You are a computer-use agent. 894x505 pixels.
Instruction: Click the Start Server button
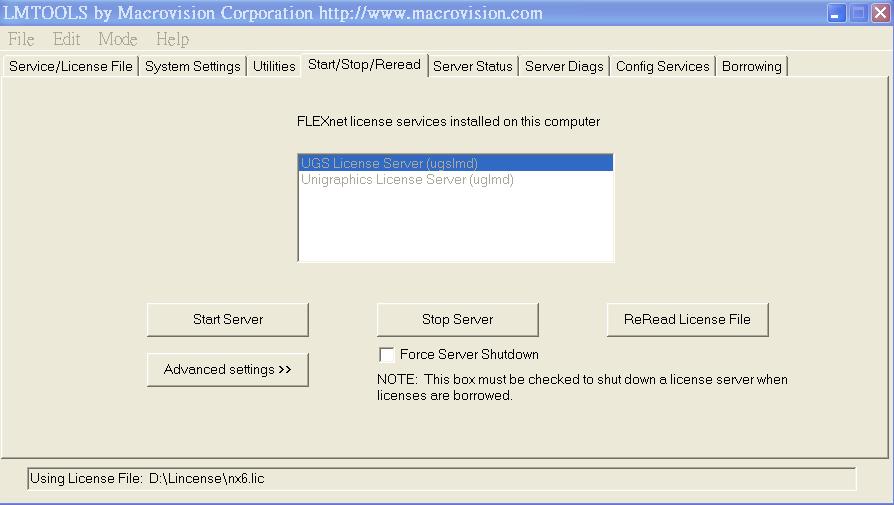[228, 320]
